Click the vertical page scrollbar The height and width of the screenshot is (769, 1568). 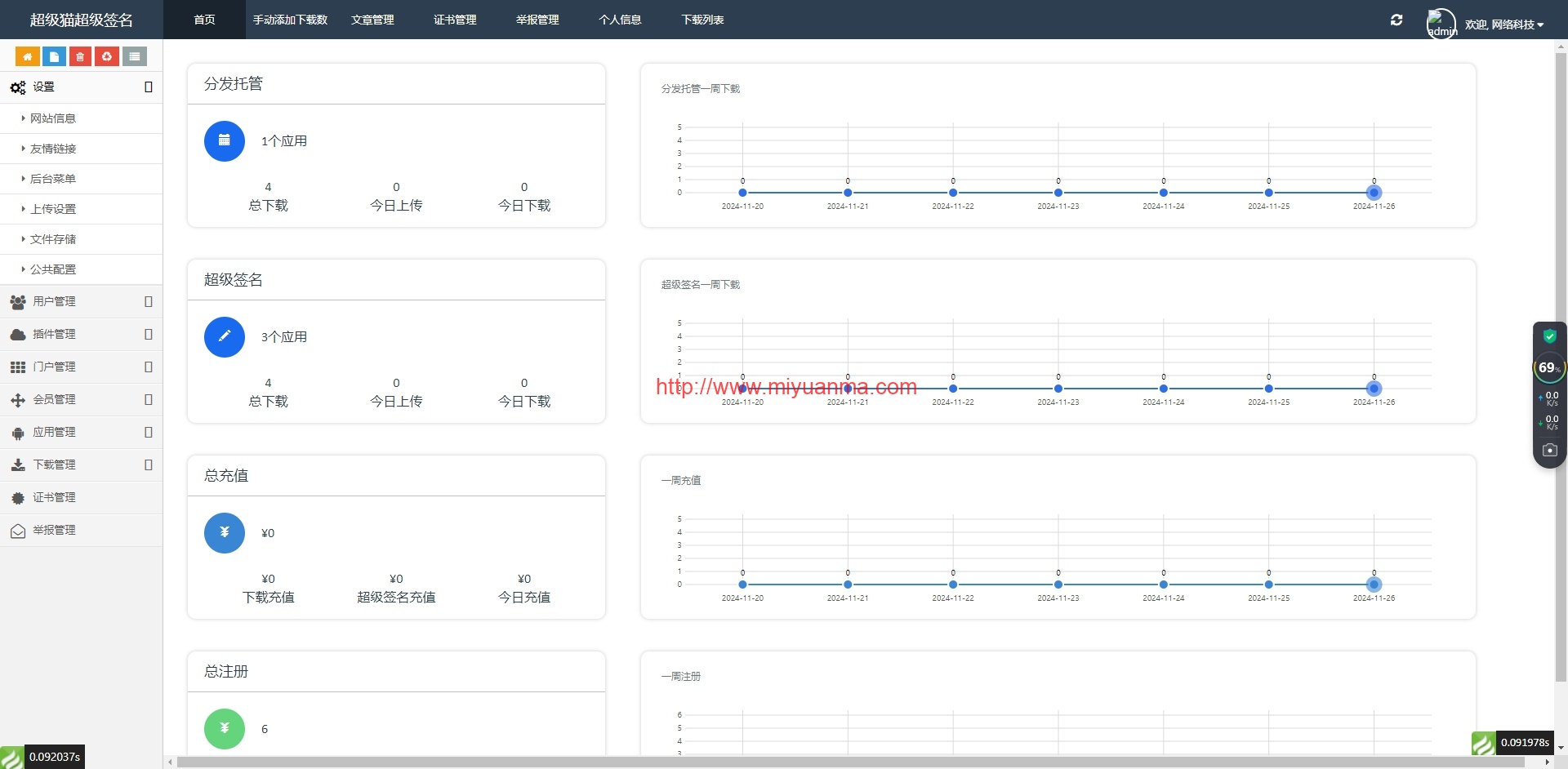(x=1561, y=367)
